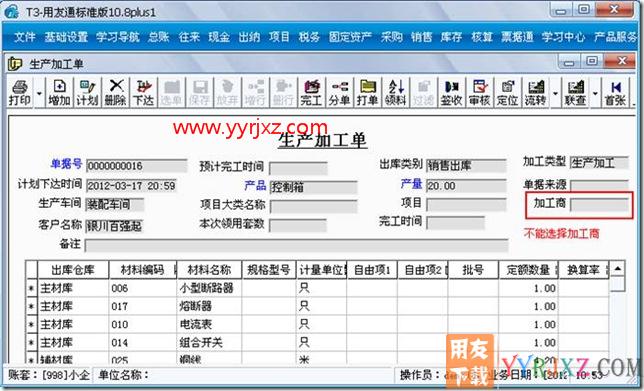
Task: Click the 删除 delete toolbar icon
Action: [x=115, y=93]
